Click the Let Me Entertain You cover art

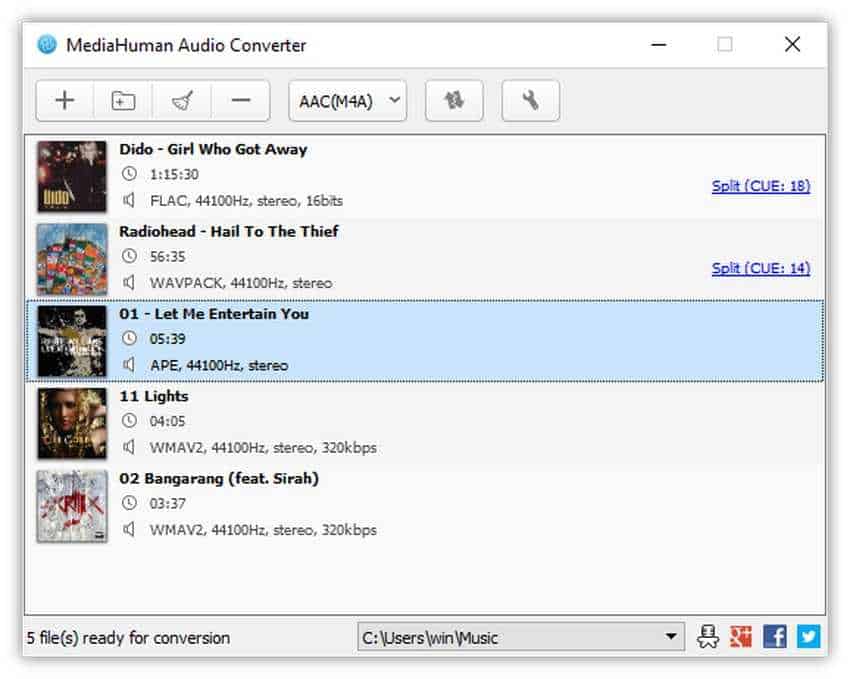[72, 341]
